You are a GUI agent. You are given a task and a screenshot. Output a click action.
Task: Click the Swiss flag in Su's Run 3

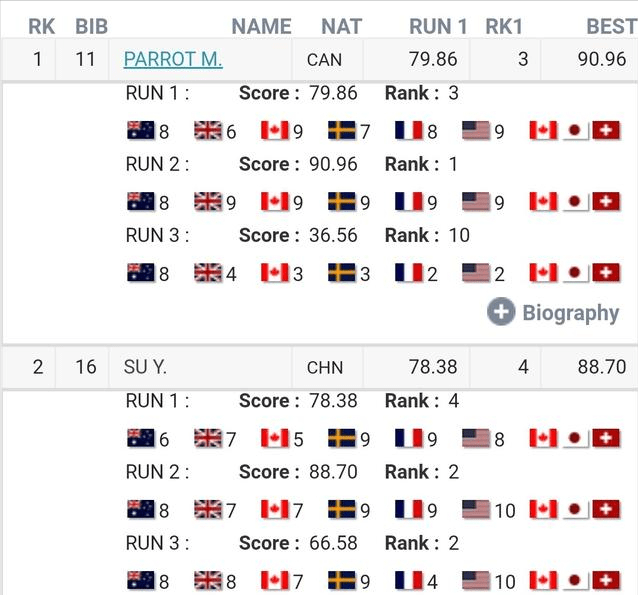pyautogui.click(x=606, y=580)
